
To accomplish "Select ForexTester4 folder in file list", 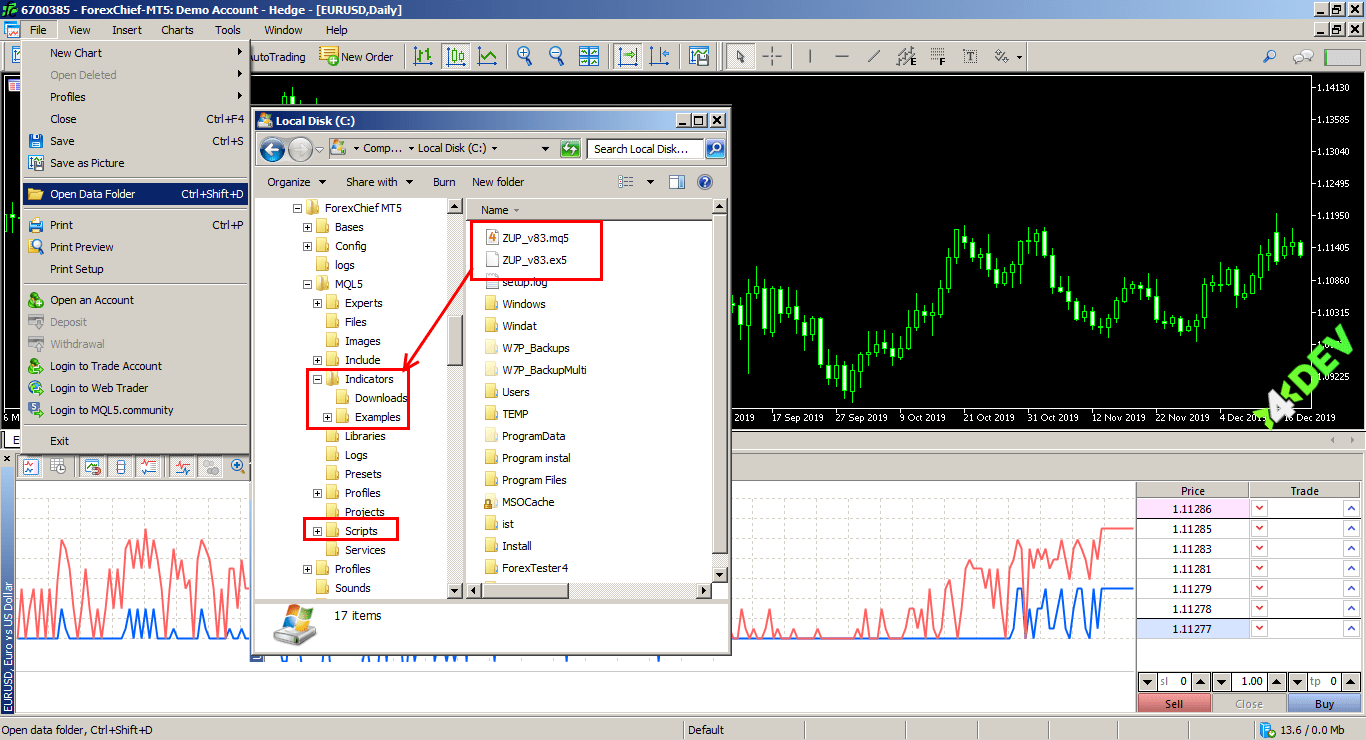I will [x=526, y=568].
